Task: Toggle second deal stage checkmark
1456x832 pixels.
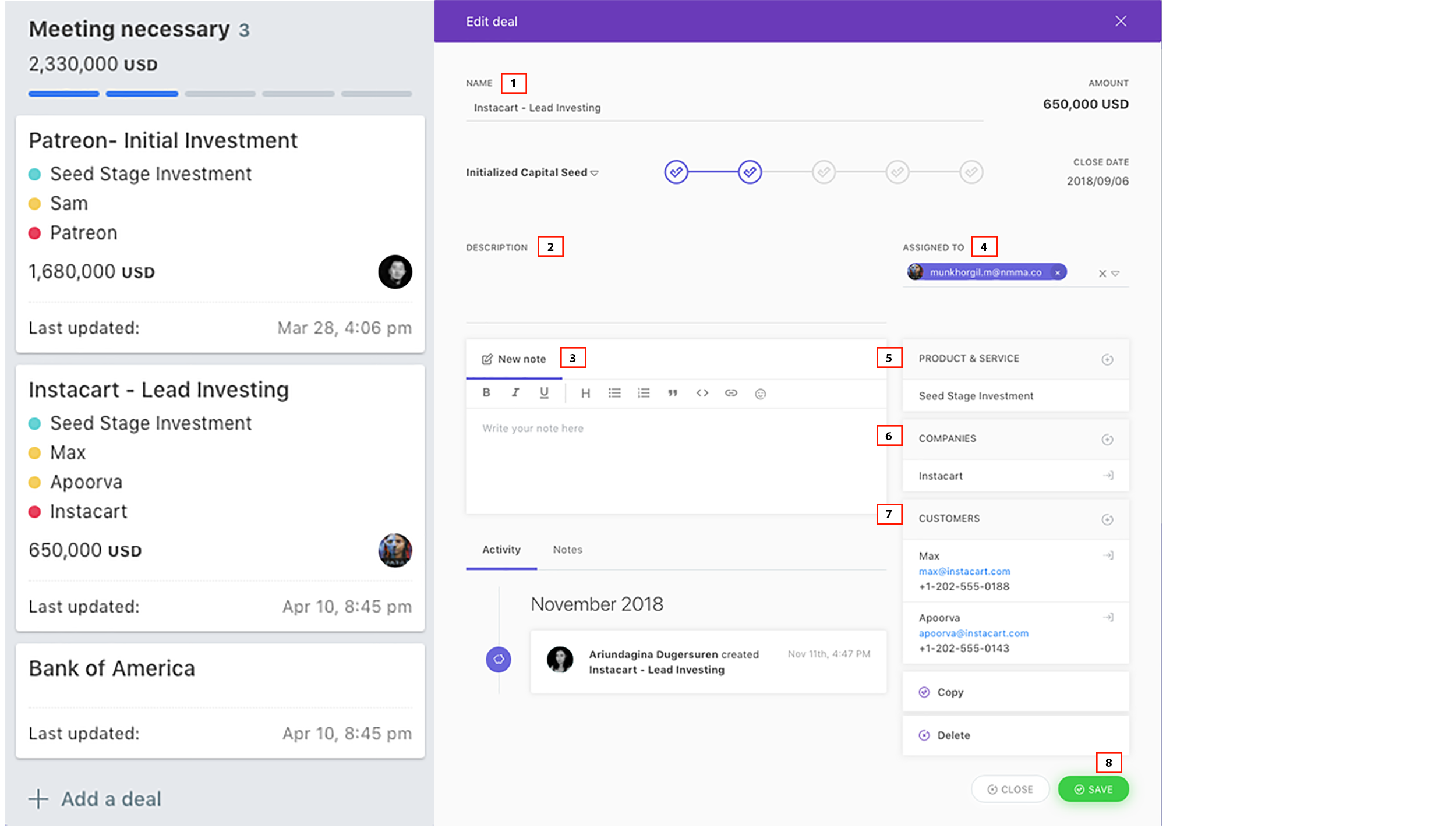Action: tap(750, 172)
